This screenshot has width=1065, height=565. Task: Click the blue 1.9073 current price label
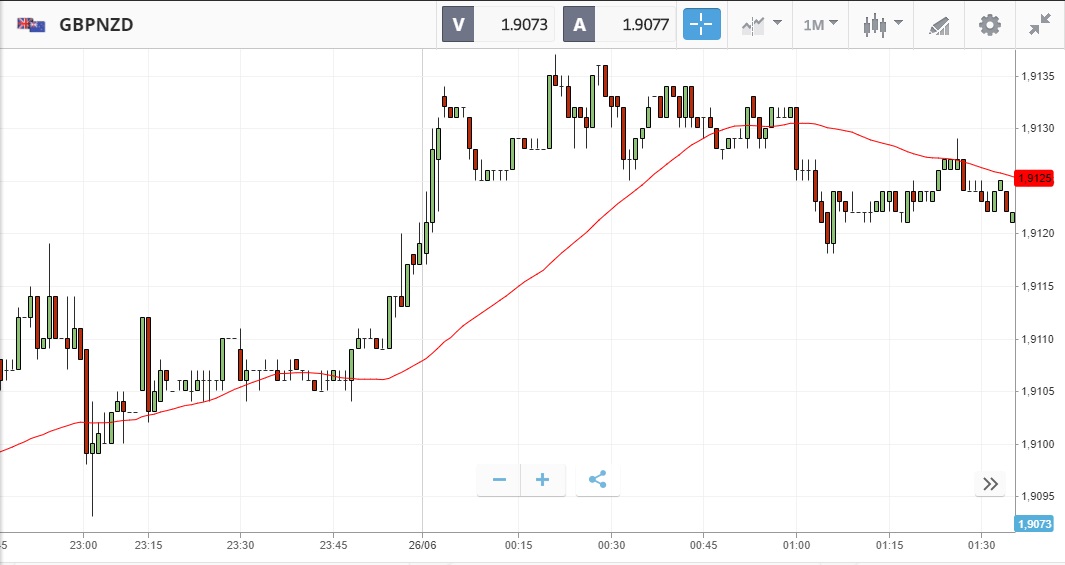coord(1034,523)
